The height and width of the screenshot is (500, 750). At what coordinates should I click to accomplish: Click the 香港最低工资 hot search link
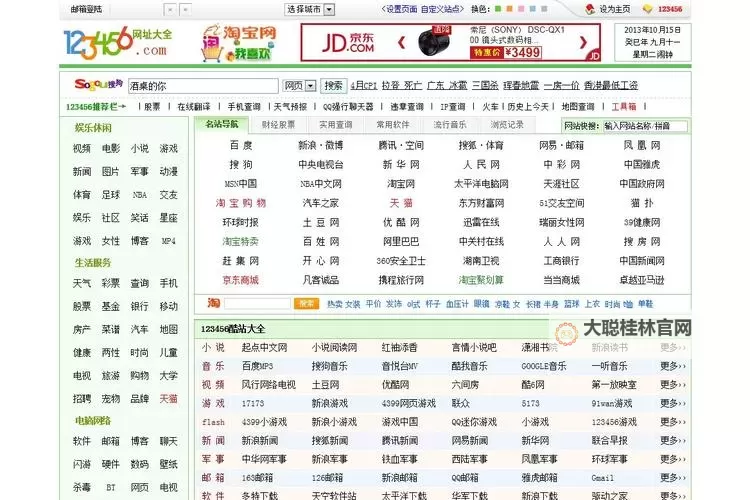tap(611, 86)
